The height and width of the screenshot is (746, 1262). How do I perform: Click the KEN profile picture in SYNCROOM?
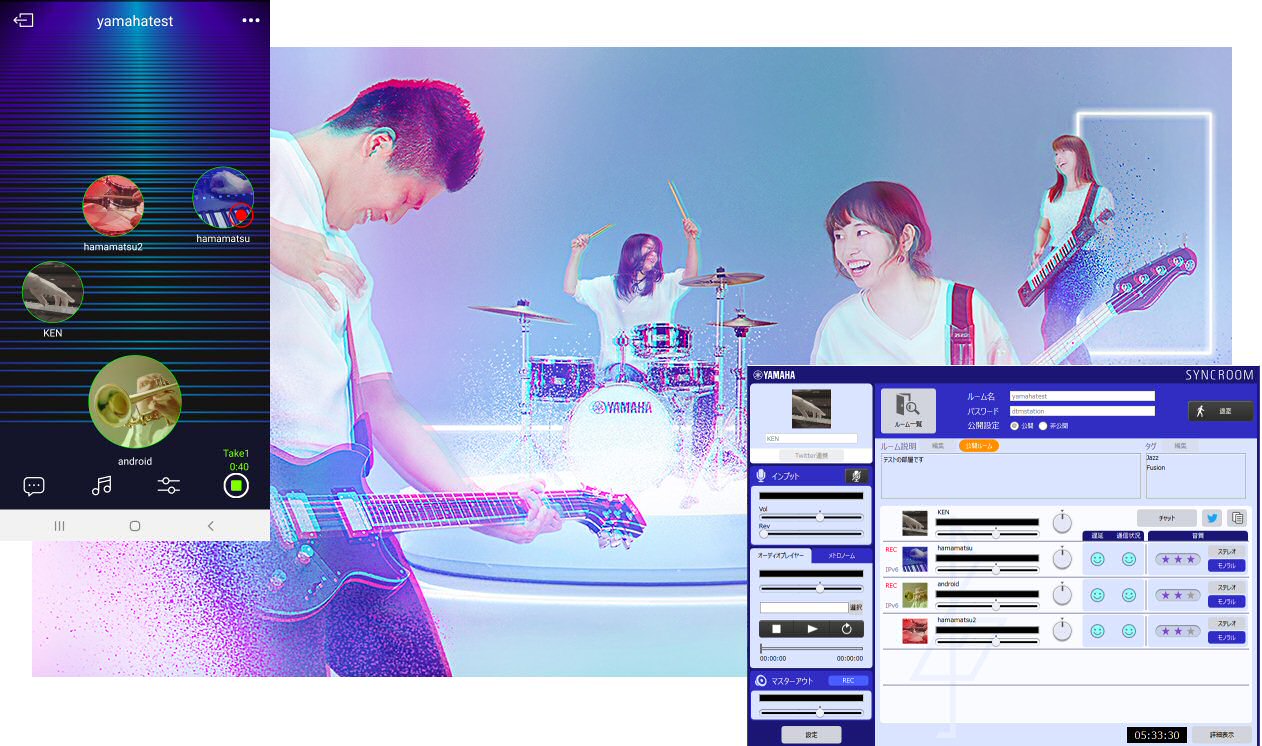pos(811,409)
